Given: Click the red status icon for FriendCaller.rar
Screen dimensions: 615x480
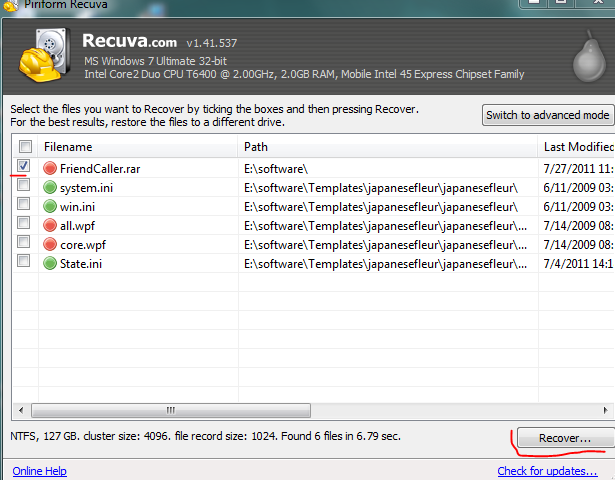Looking at the screenshot, I should (50, 168).
